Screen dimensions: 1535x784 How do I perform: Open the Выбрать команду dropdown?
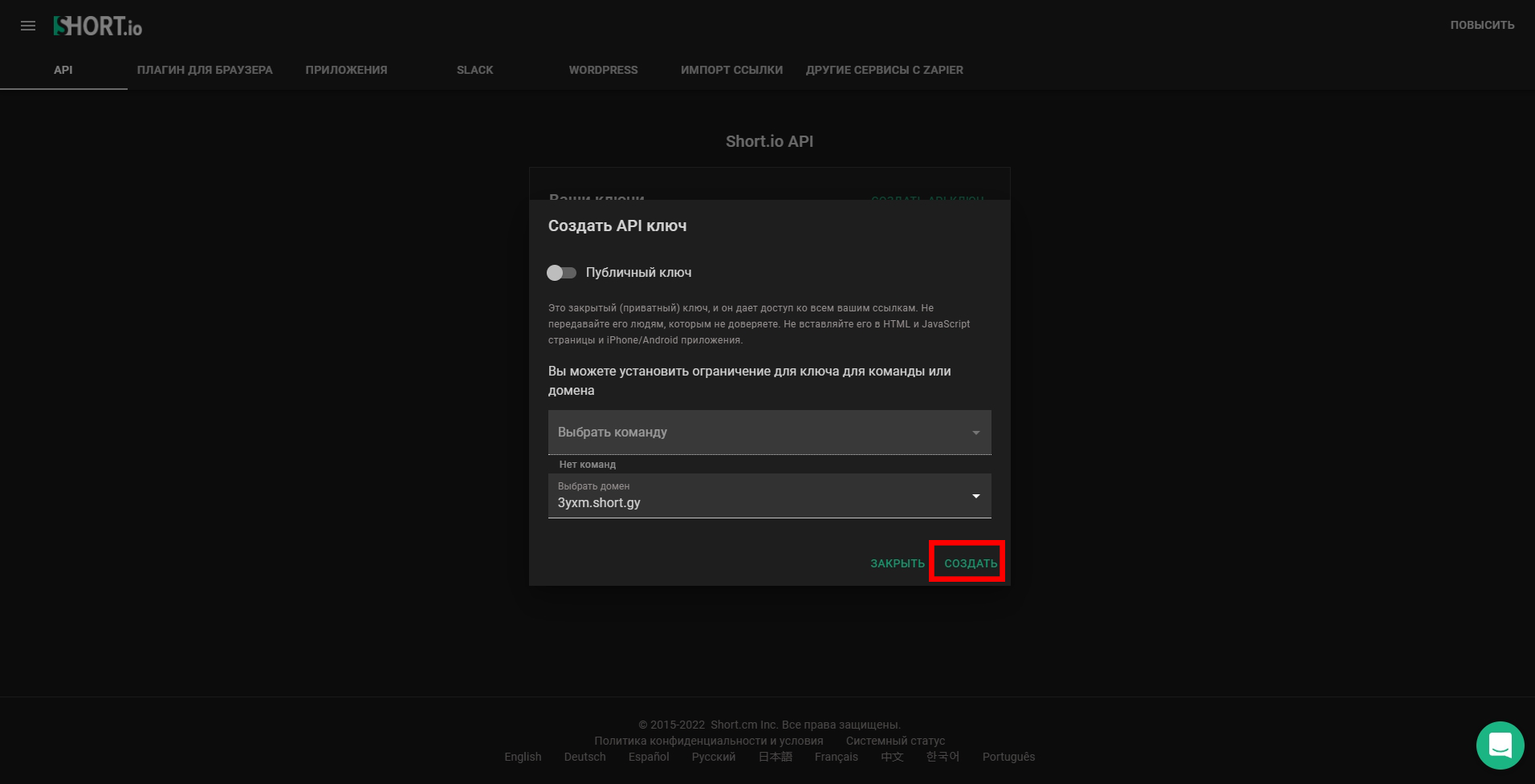(x=769, y=433)
